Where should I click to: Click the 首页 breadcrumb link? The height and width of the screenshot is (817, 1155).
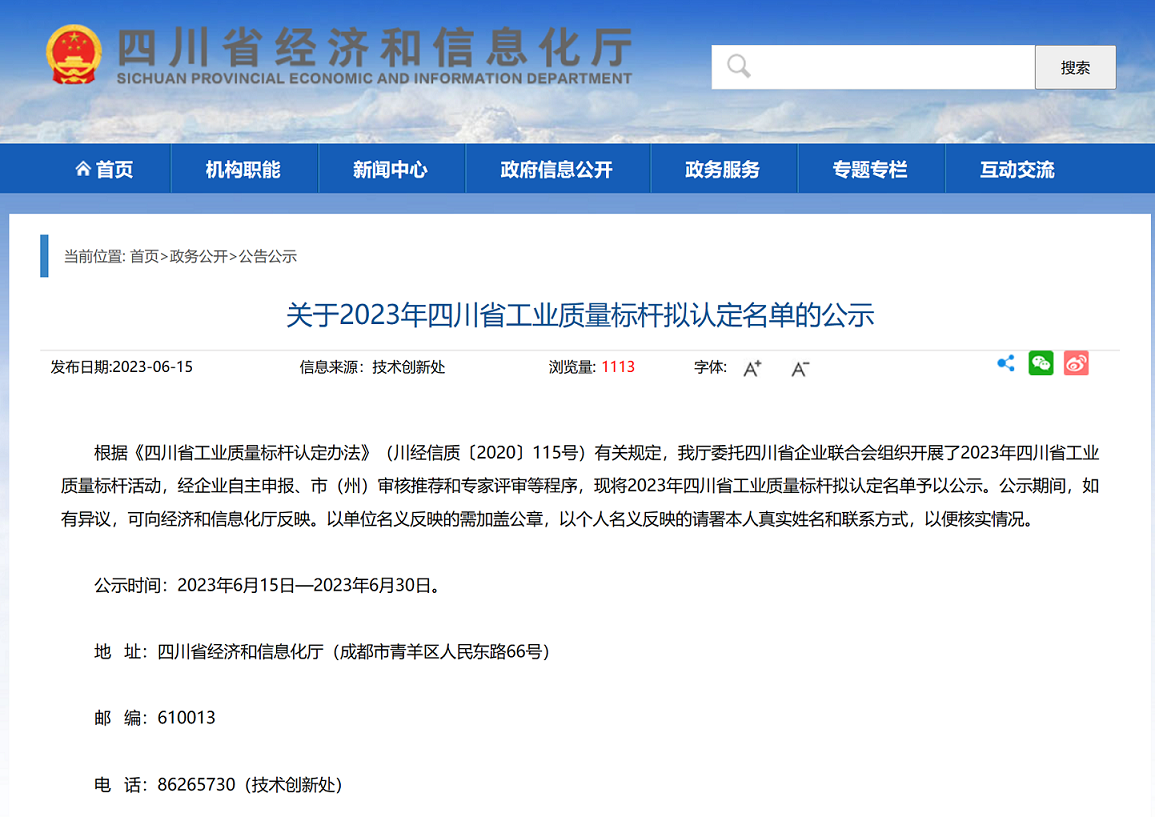[x=144, y=256]
